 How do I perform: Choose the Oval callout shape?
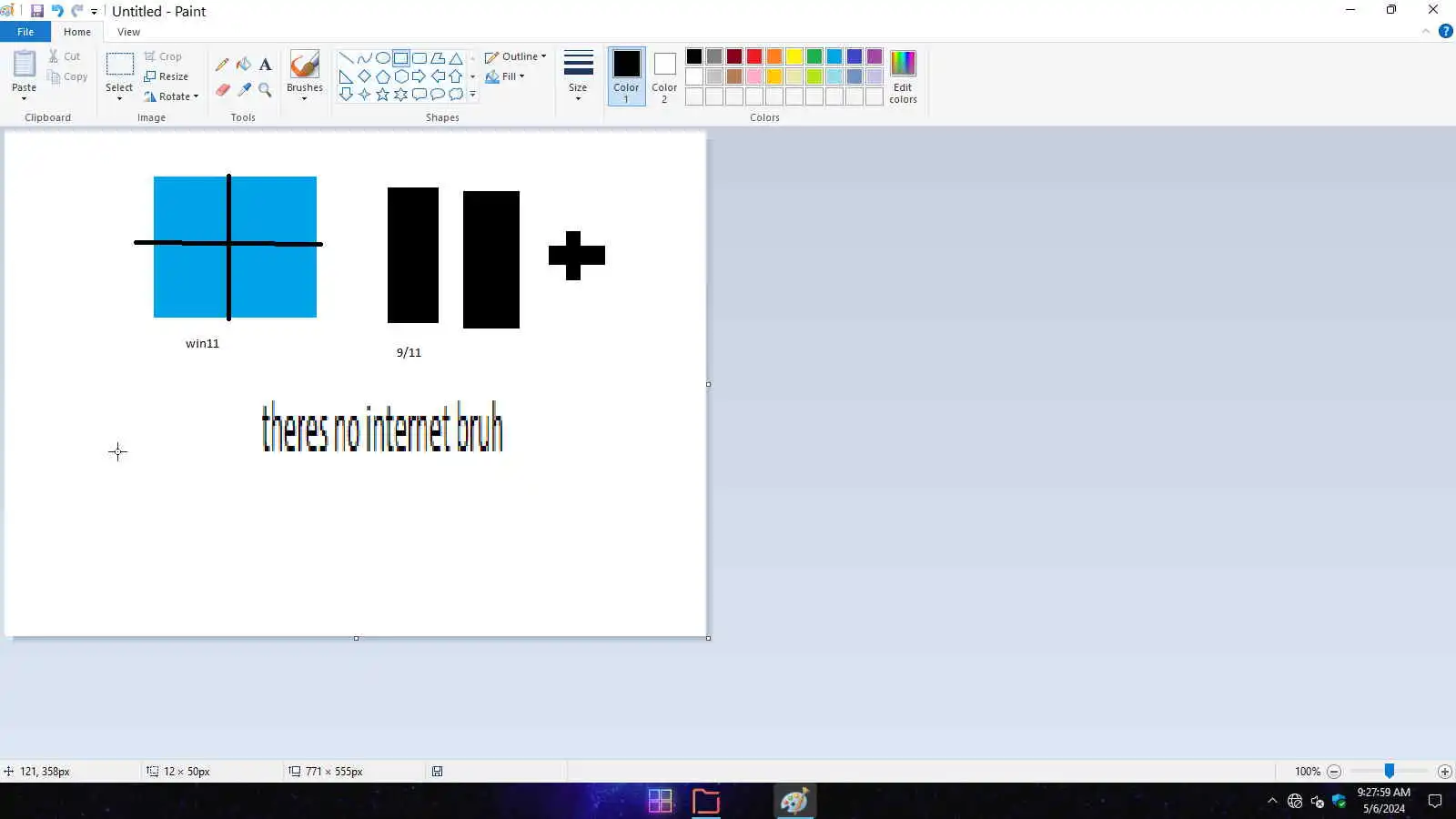[x=438, y=94]
